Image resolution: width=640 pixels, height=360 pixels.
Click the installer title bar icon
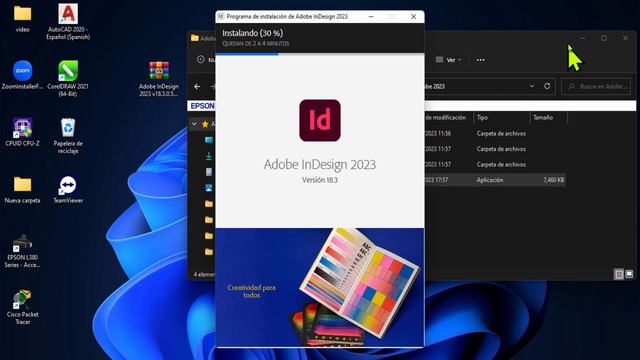pos(221,16)
